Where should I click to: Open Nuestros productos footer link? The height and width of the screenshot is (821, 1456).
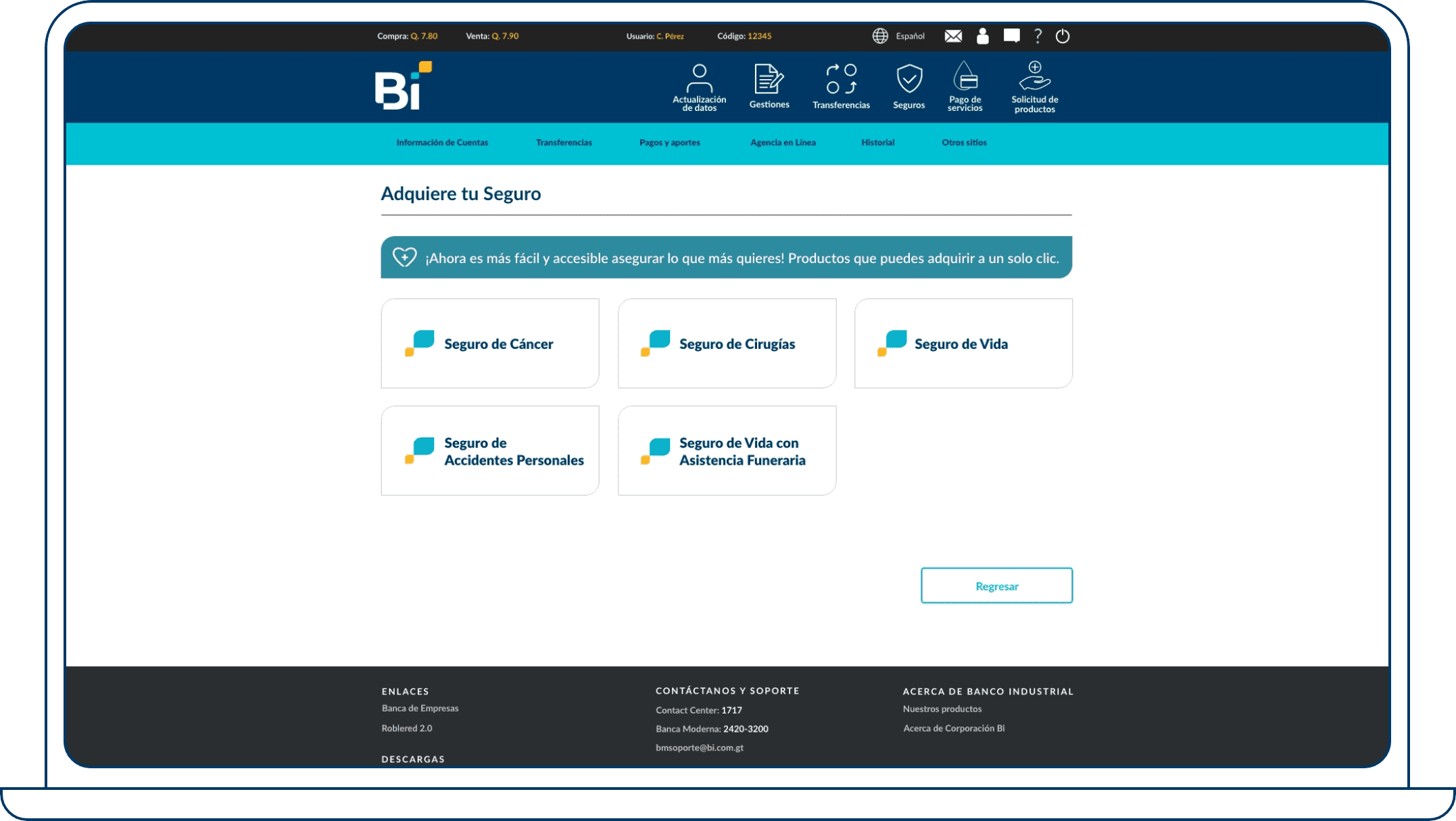click(942, 709)
